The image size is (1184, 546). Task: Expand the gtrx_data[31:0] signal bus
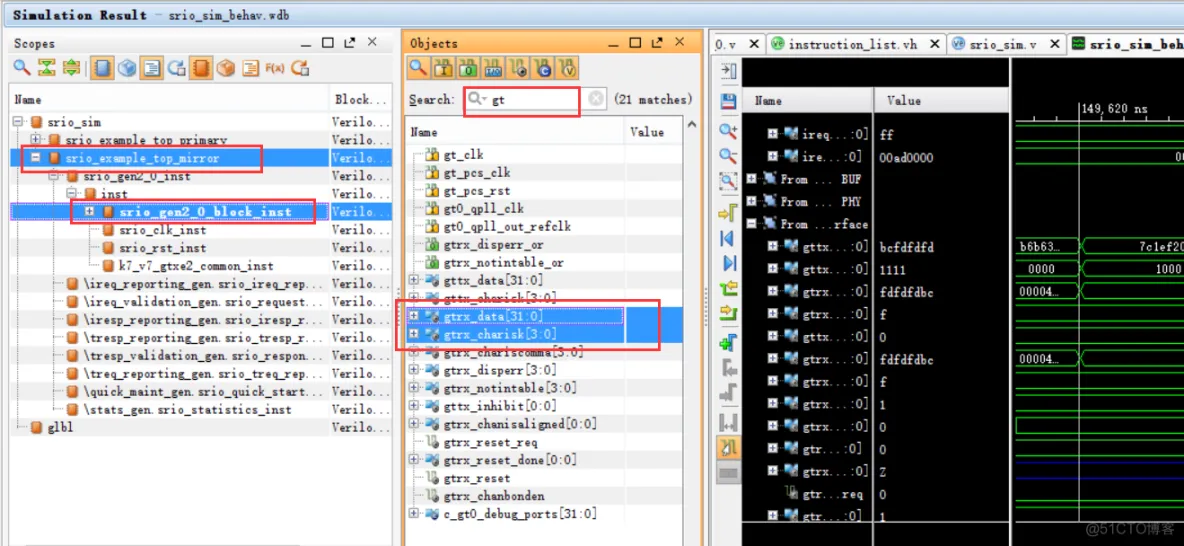(x=415, y=316)
